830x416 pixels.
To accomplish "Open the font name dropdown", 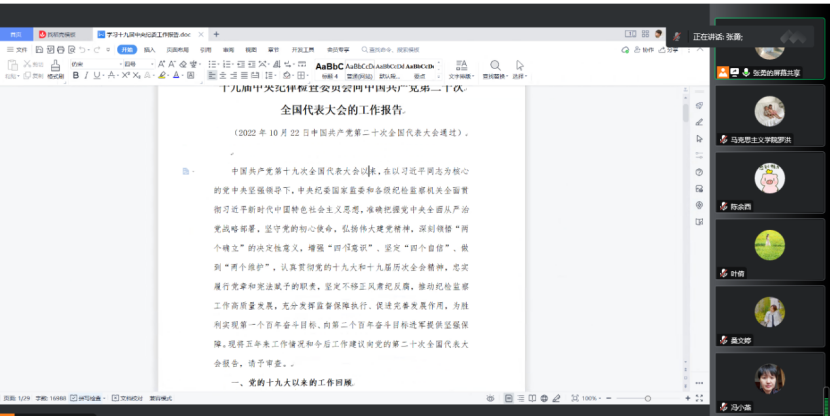I will (121, 64).
